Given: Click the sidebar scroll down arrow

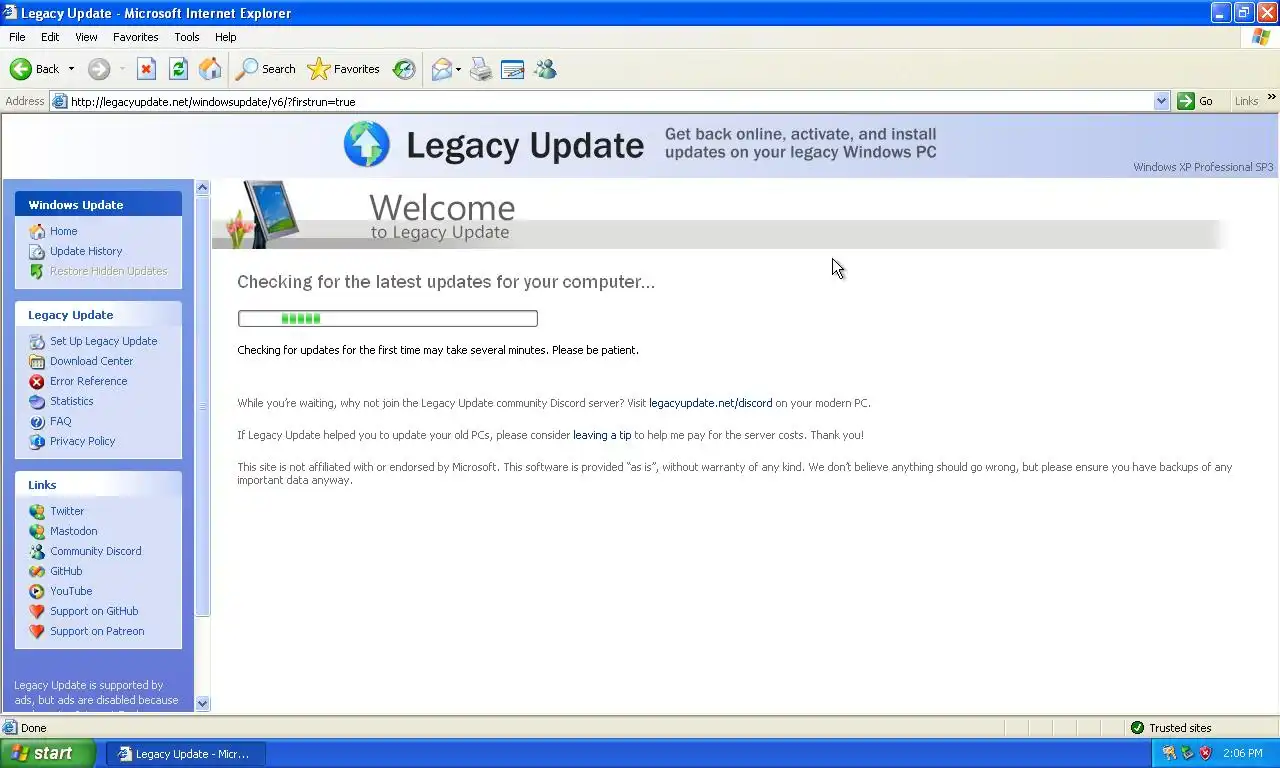Looking at the screenshot, I should [x=202, y=703].
